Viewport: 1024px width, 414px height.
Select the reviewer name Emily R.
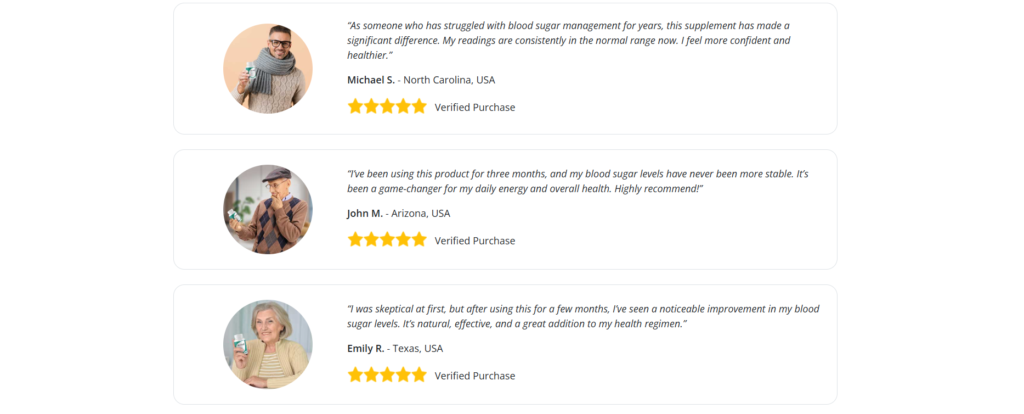(366, 348)
